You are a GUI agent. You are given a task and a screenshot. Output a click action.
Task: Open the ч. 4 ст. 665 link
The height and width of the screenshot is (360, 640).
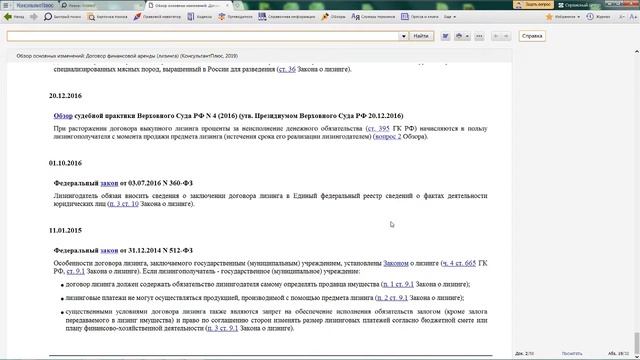(459, 263)
